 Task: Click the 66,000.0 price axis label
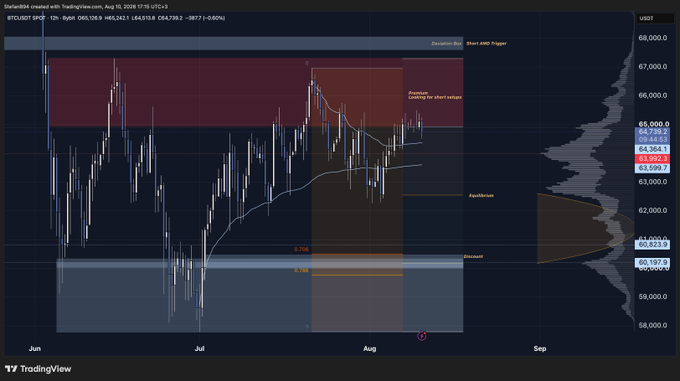(x=653, y=95)
